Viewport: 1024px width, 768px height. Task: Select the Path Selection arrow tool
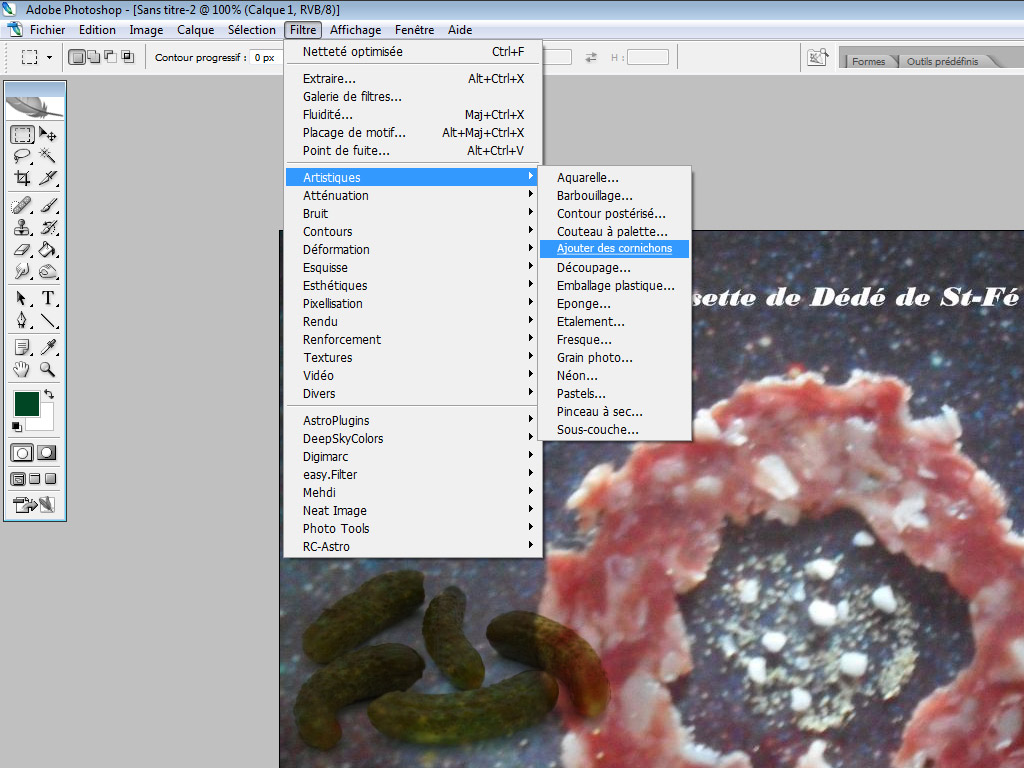(22, 298)
